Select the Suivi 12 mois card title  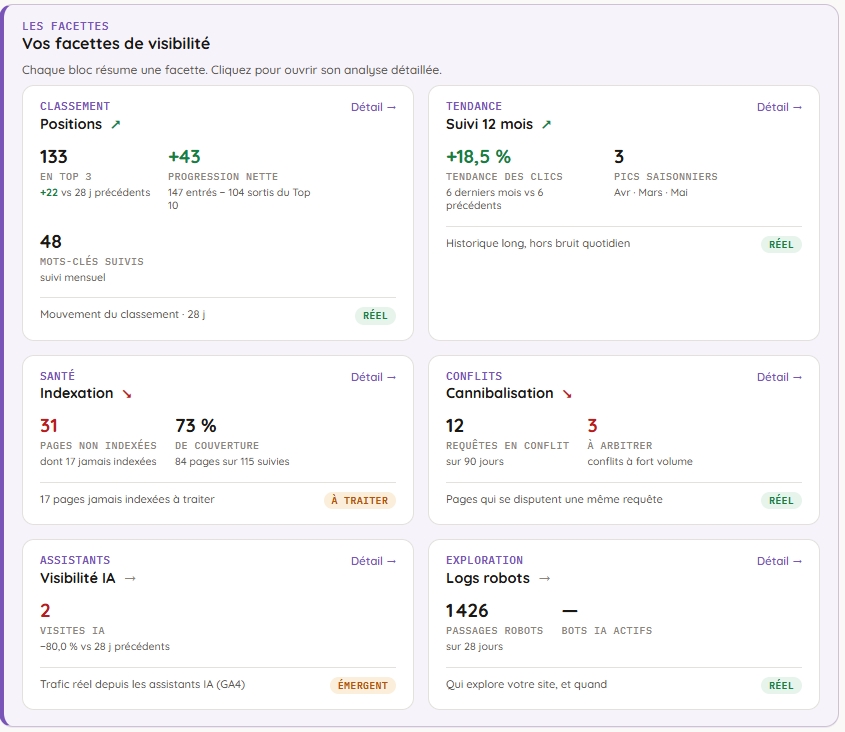pos(489,125)
